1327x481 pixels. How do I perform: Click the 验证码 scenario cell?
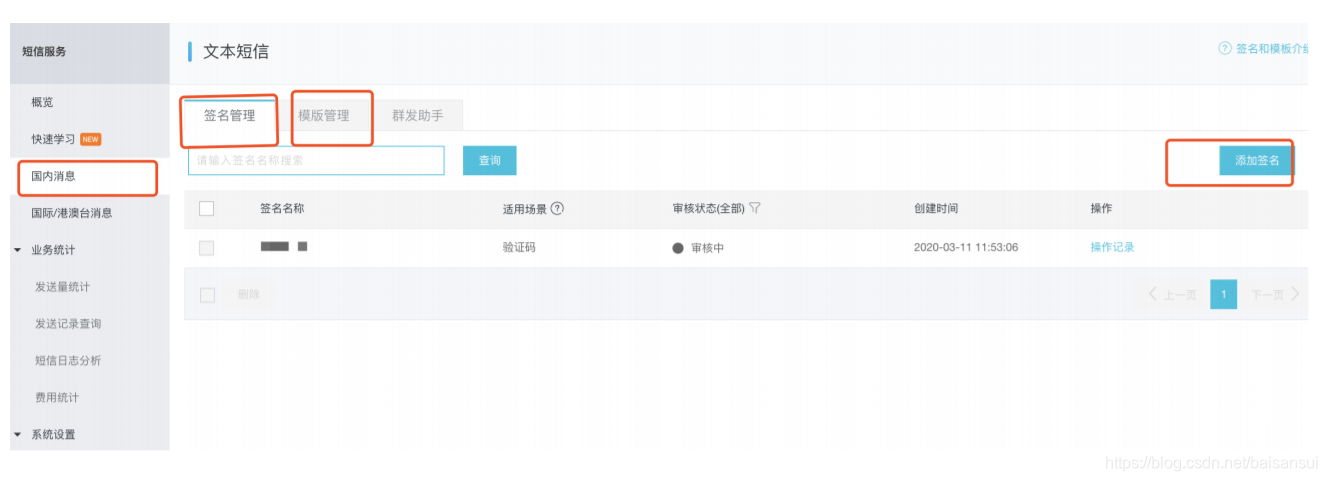[x=519, y=247]
